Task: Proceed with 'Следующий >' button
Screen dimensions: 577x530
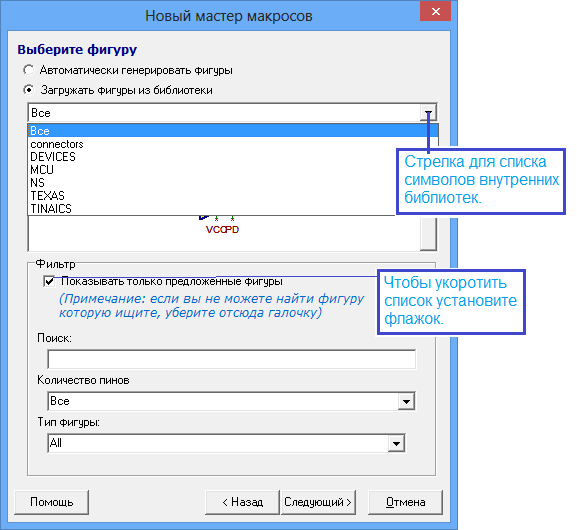Action: pos(318,502)
